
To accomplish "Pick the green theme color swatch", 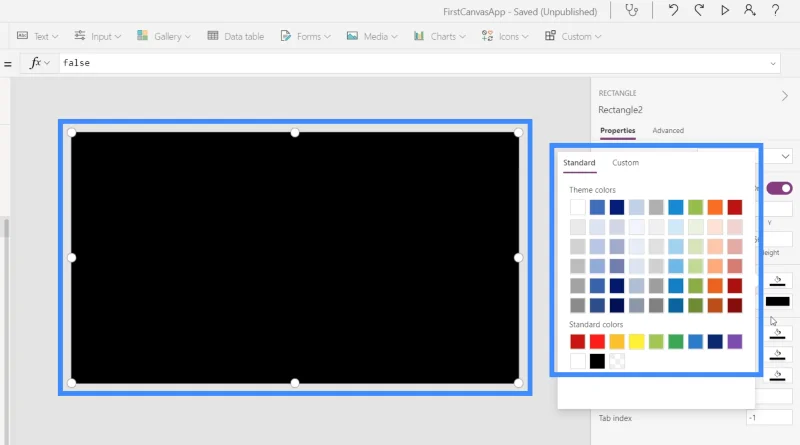I will (x=695, y=207).
